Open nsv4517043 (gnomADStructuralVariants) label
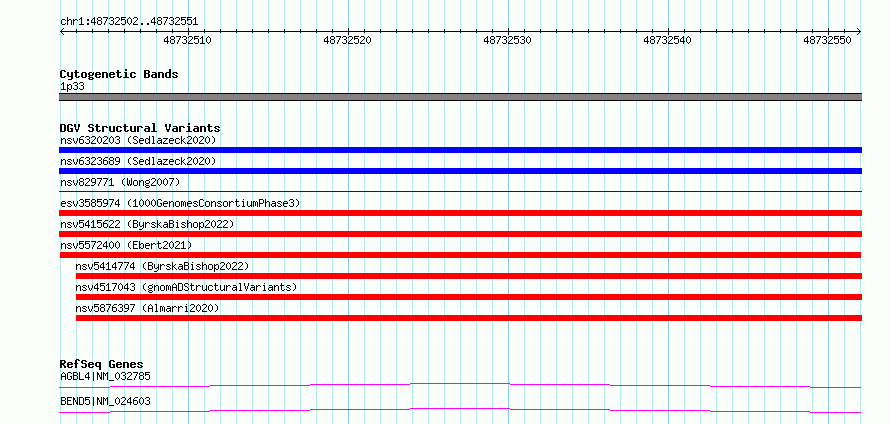This screenshot has width=890, height=424. [x=186, y=287]
